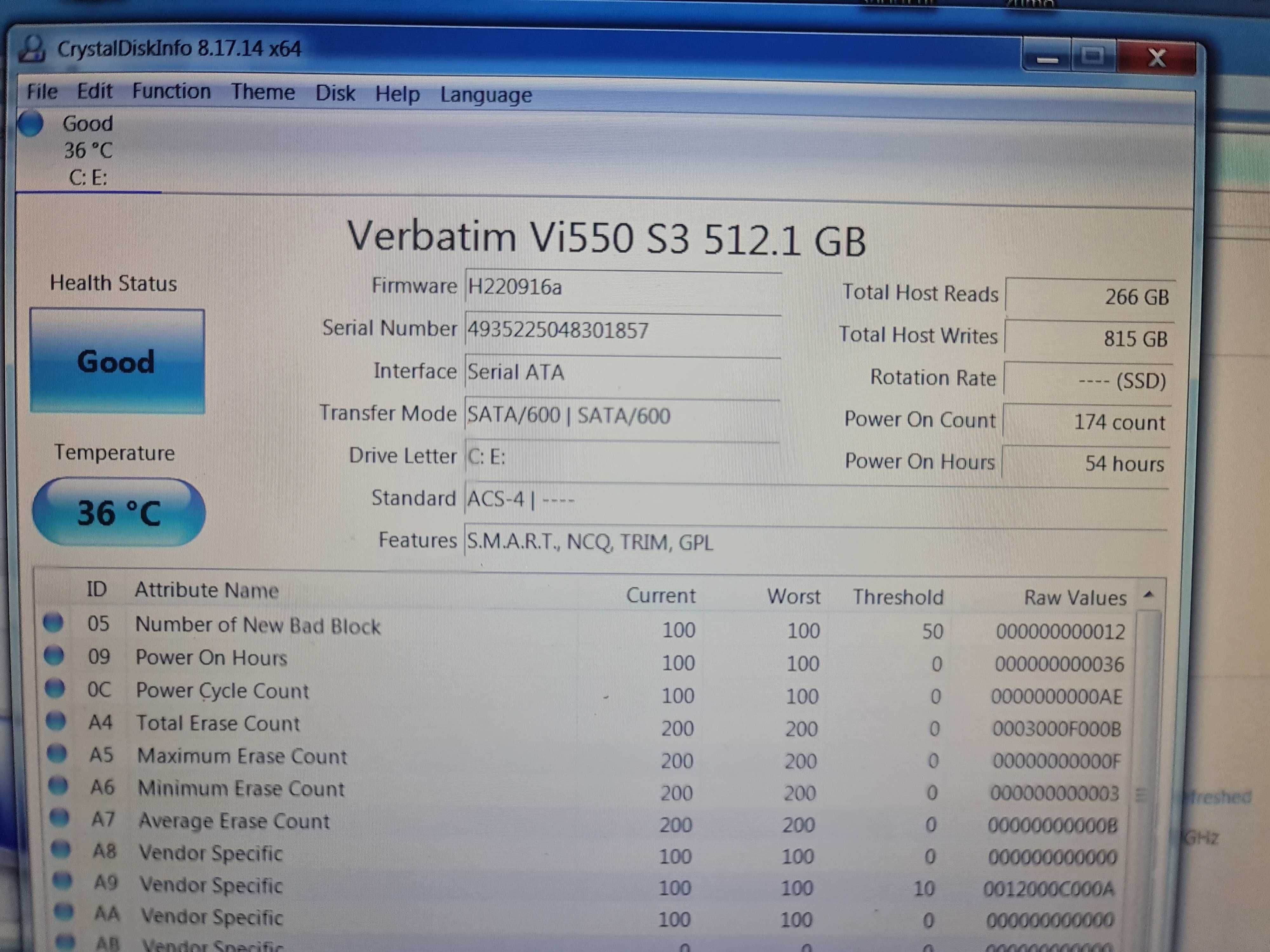Minimize the CrystalDiskInfo window

1047,56
